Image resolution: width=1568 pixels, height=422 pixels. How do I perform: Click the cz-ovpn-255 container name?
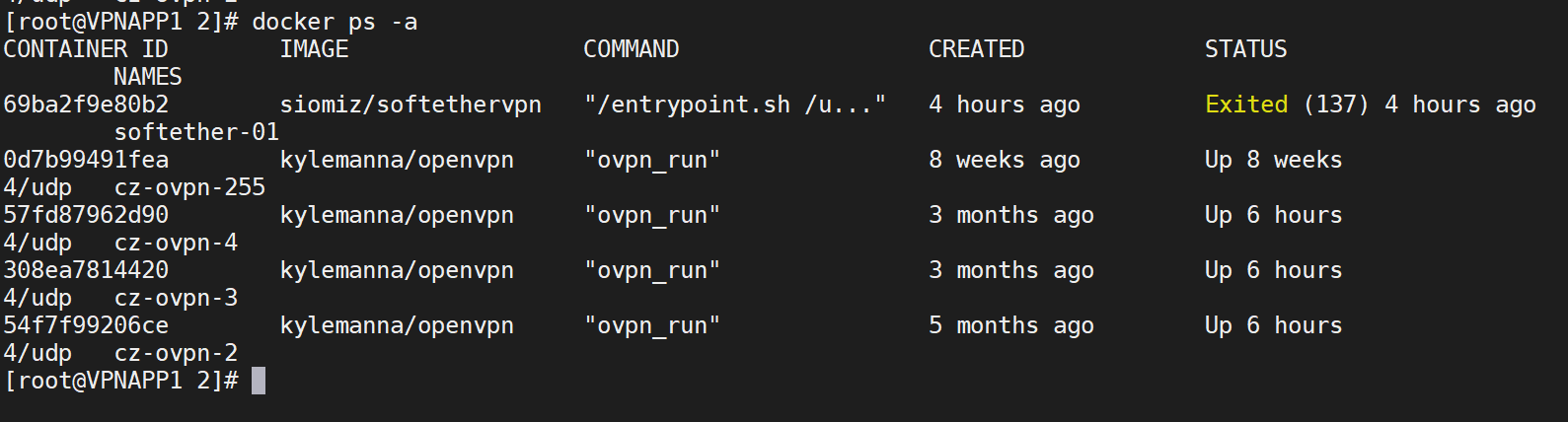click(189, 187)
